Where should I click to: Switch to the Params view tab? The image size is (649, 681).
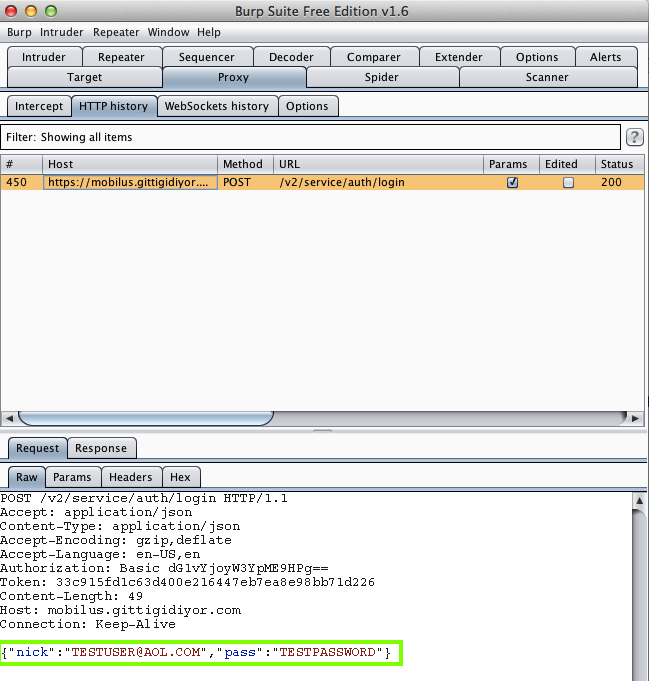[72, 477]
